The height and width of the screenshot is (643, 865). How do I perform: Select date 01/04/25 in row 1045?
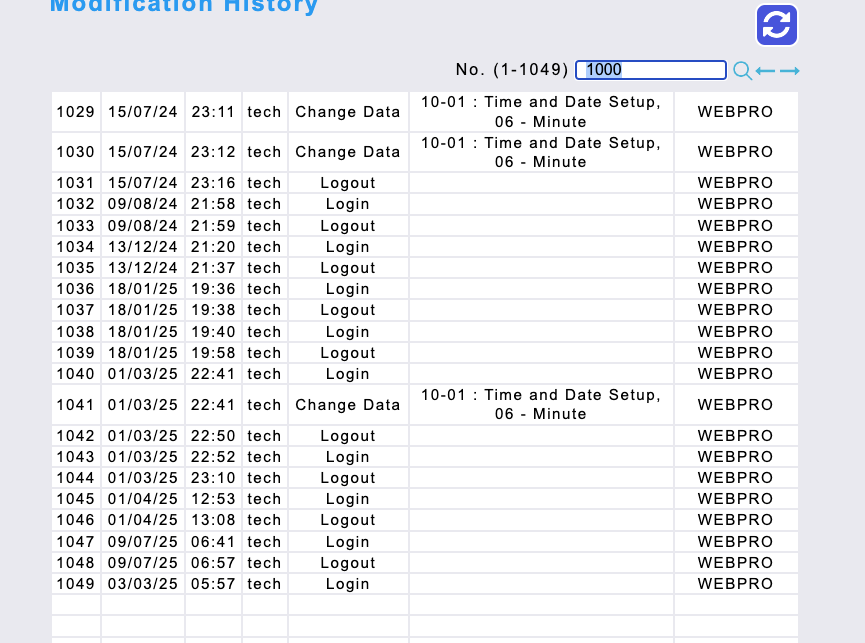143,499
